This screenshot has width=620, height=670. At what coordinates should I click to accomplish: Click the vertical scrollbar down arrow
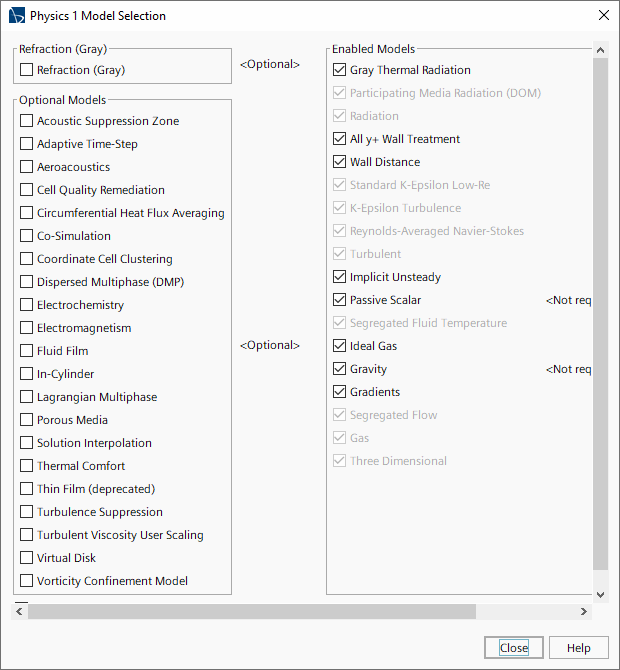point(600,594)
